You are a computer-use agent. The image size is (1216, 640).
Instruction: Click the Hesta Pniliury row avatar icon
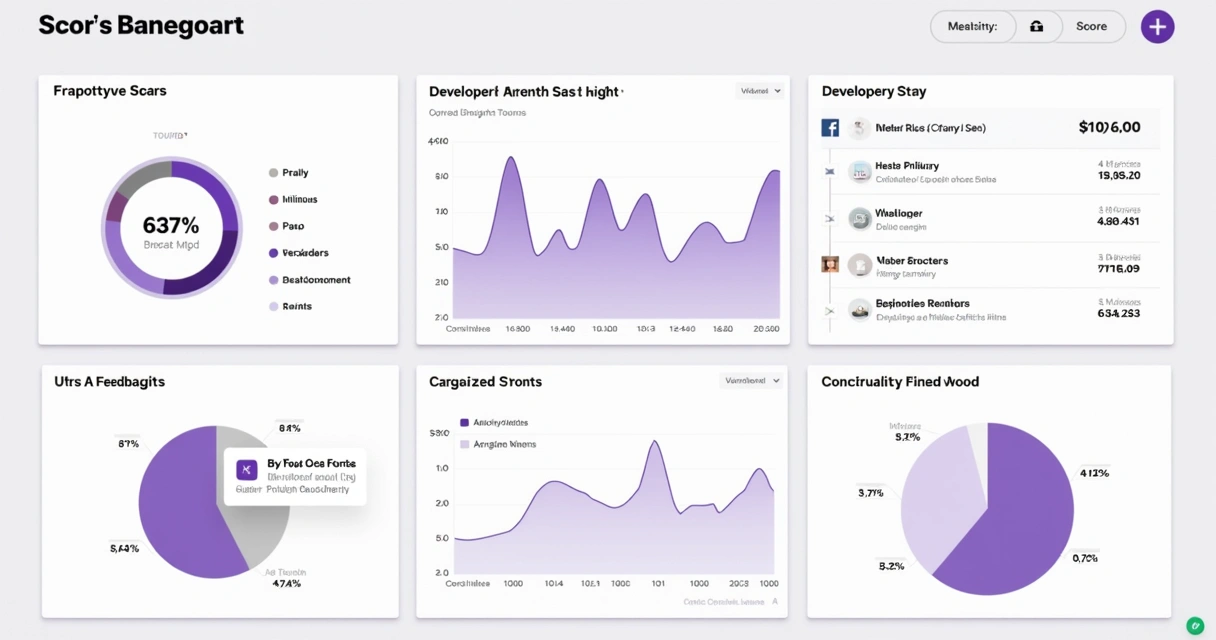tap(860, 172)
